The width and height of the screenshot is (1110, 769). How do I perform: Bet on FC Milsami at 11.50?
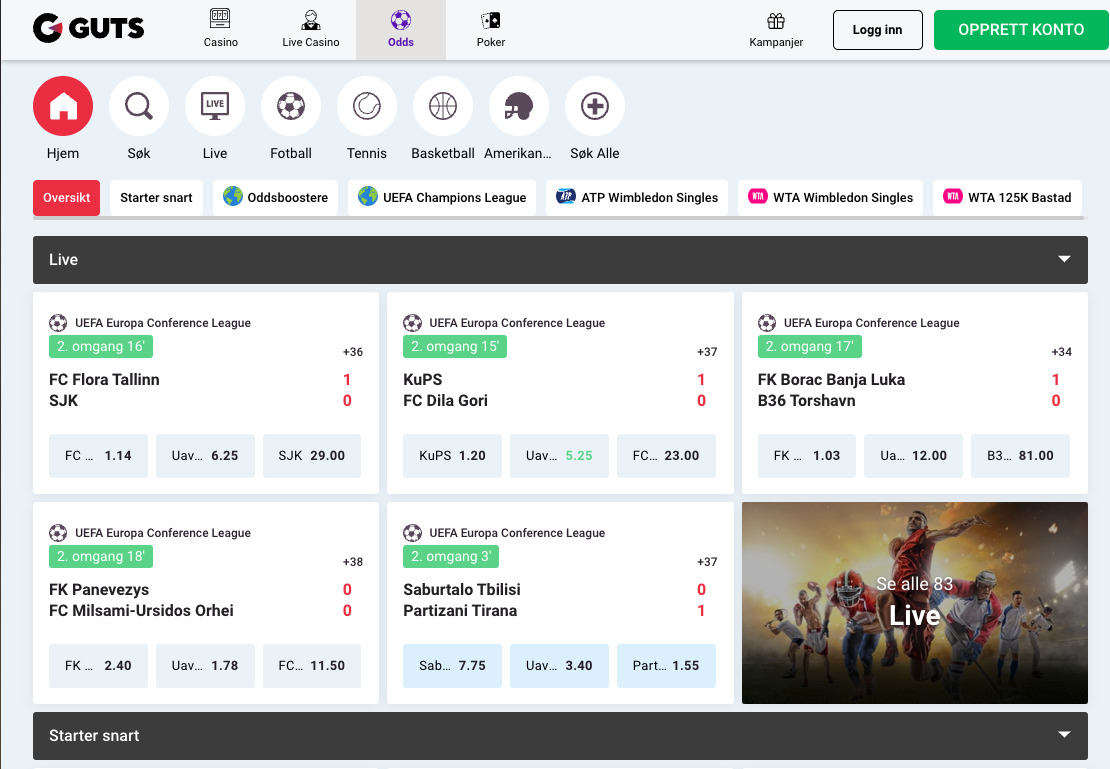[x=312, y=666]
